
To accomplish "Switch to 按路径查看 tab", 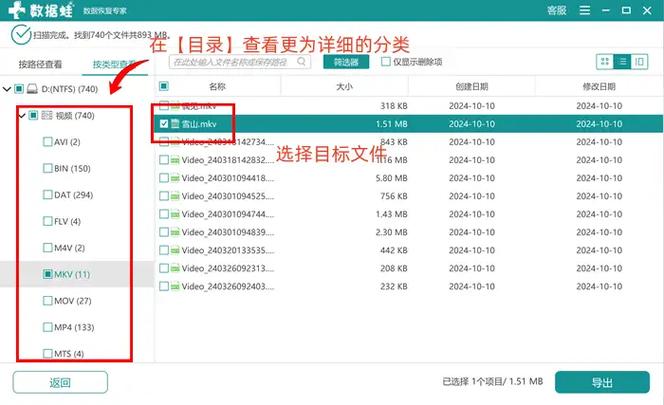I will pos(40,64).
